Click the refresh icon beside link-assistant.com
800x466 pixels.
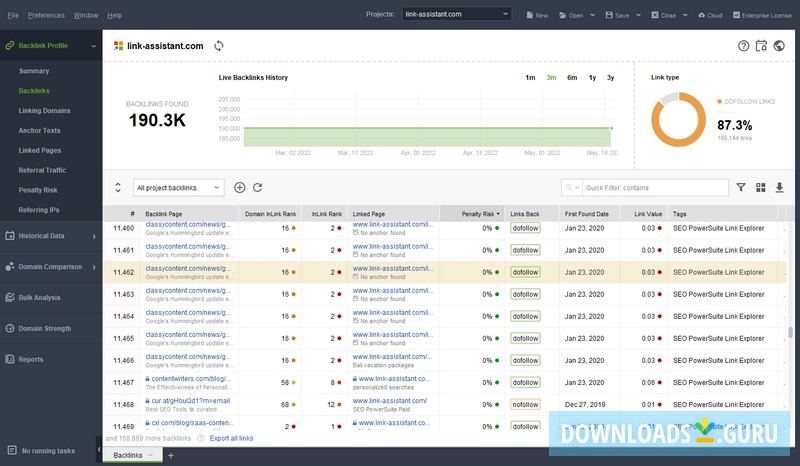tap(219, 46)
